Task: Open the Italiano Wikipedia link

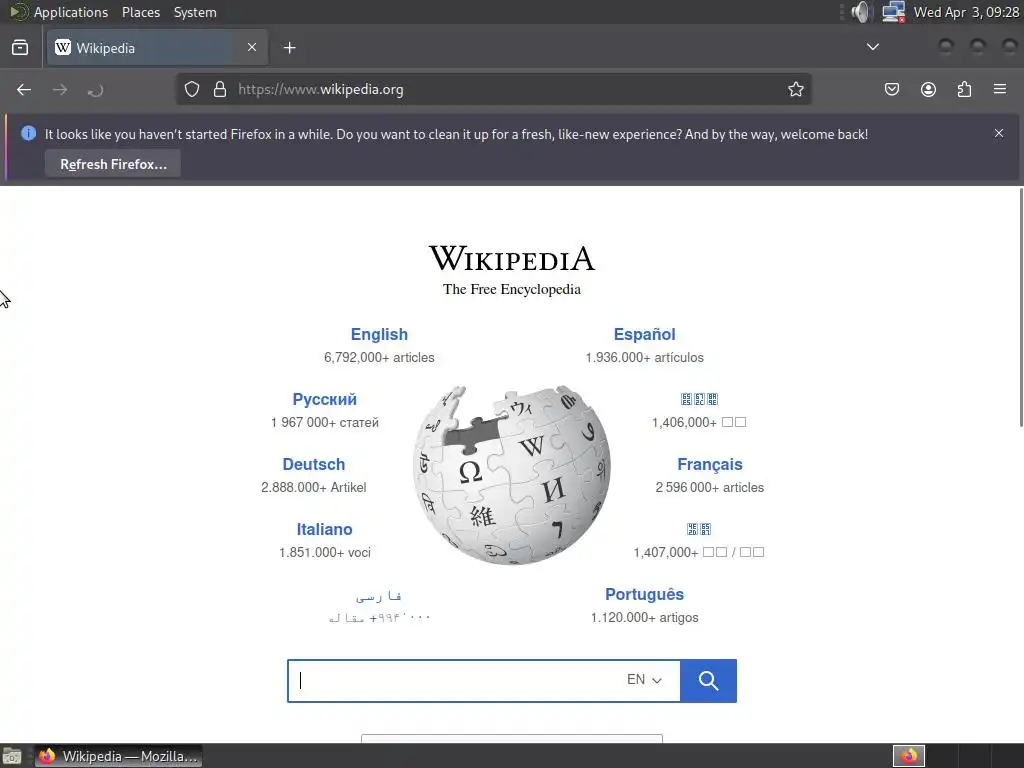Action: [x=325, y=529]
